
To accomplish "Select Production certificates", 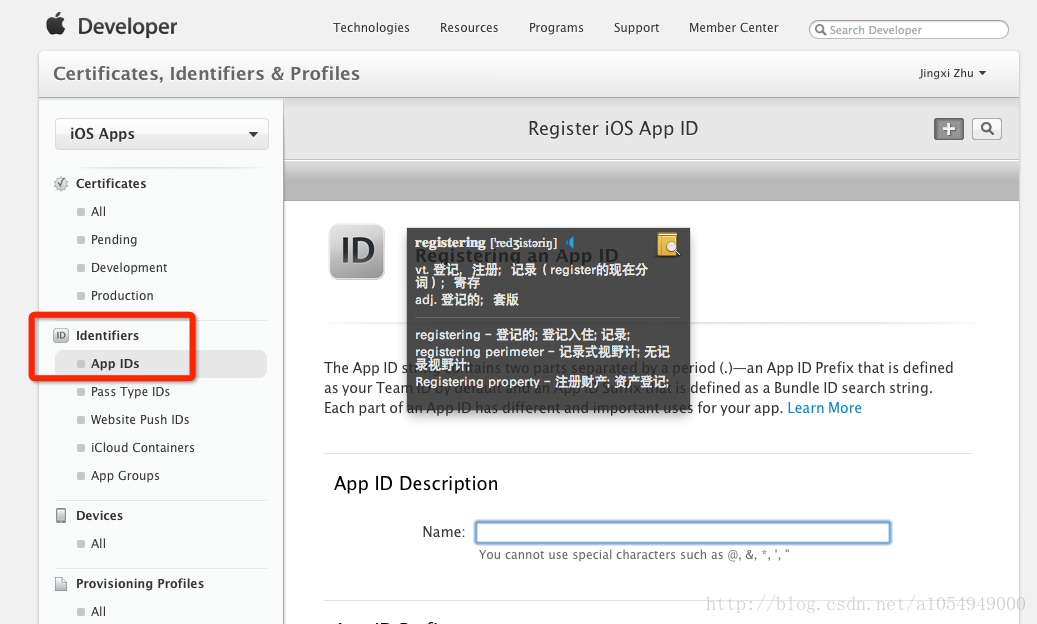I will [122, 295].
